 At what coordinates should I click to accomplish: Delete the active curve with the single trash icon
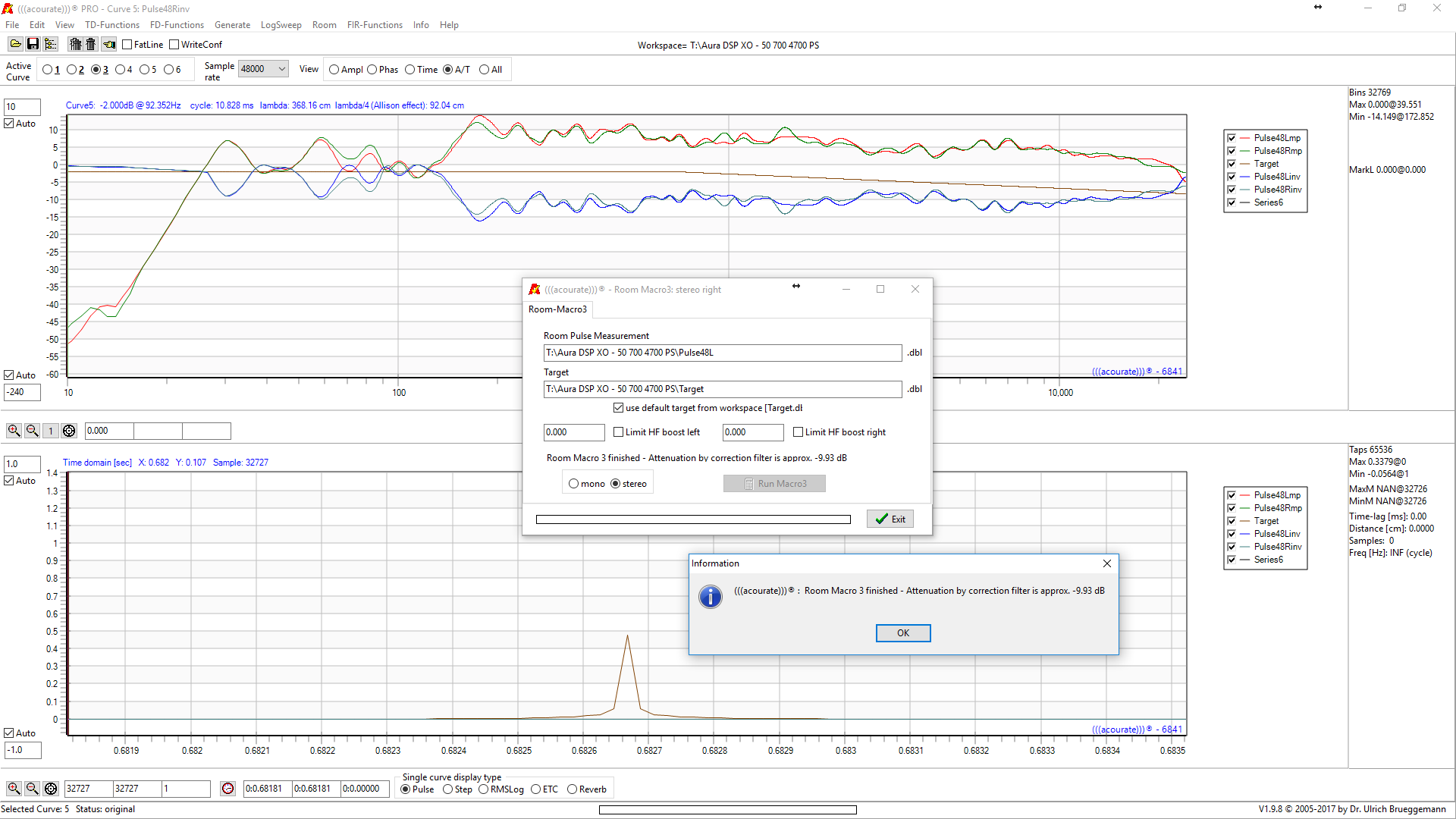coord(91,45)
